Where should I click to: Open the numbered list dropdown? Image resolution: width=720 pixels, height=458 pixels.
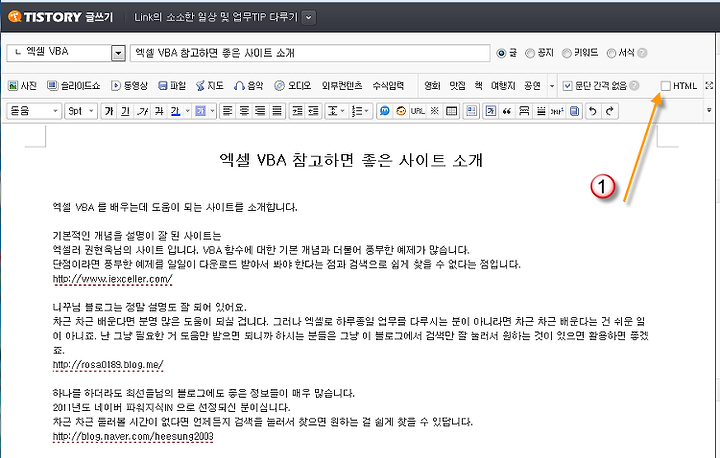point(360,111)
